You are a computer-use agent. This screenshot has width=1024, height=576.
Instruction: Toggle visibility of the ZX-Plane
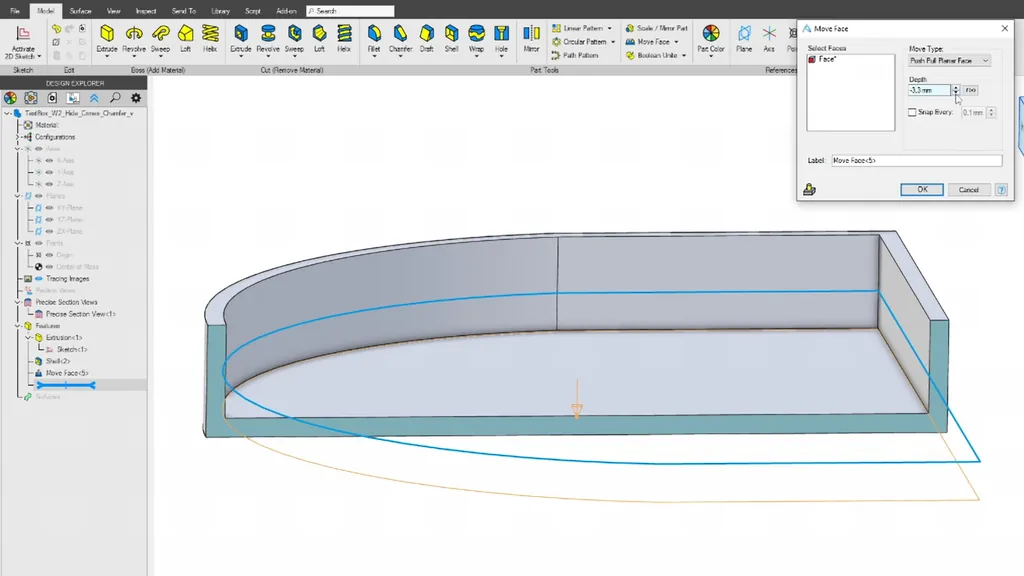pos(49,231)
